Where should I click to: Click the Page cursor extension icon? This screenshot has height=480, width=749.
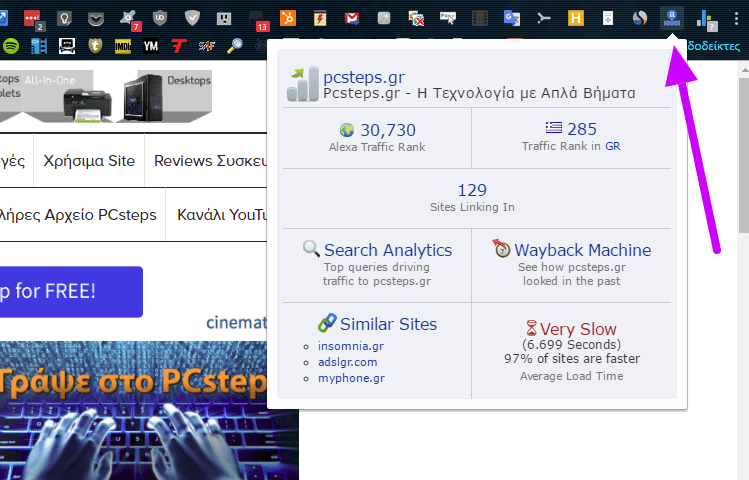[x=448, y=19]
